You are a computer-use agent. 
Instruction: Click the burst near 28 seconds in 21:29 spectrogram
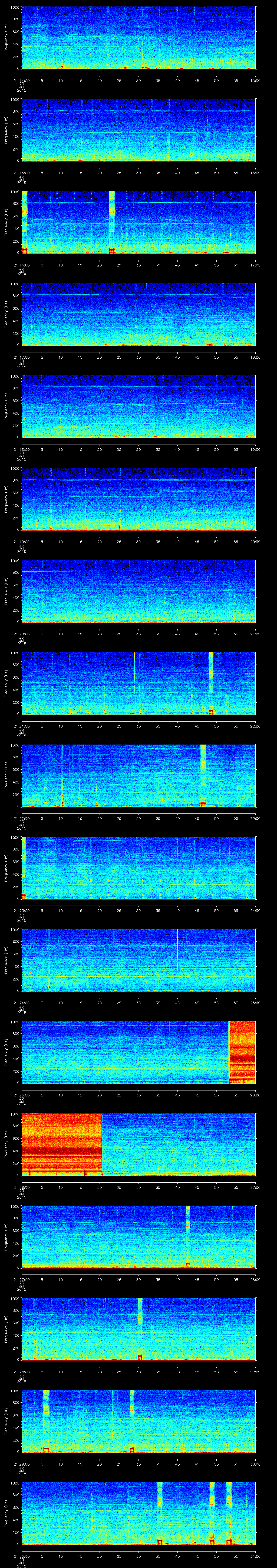(x=131, y=1421)
